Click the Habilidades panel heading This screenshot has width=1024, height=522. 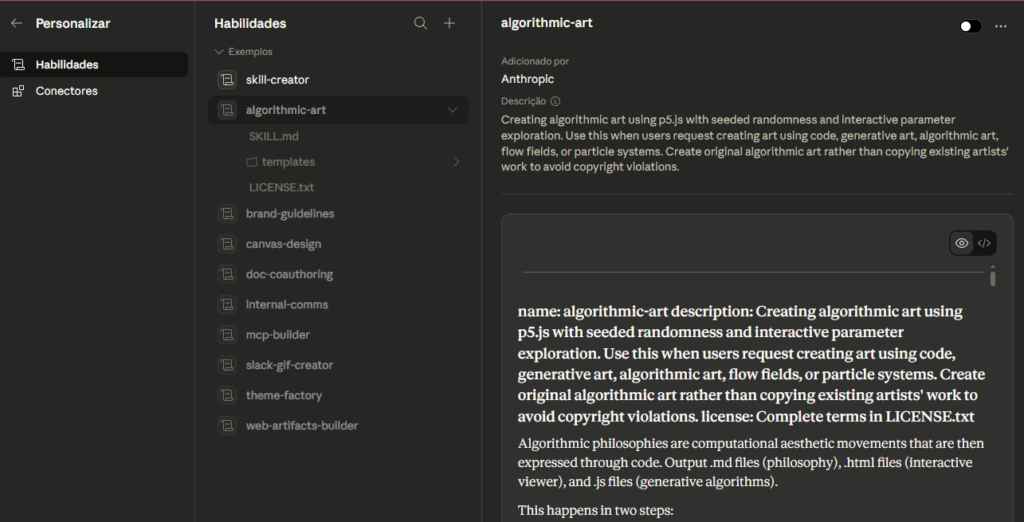click(x=250, y=24)
